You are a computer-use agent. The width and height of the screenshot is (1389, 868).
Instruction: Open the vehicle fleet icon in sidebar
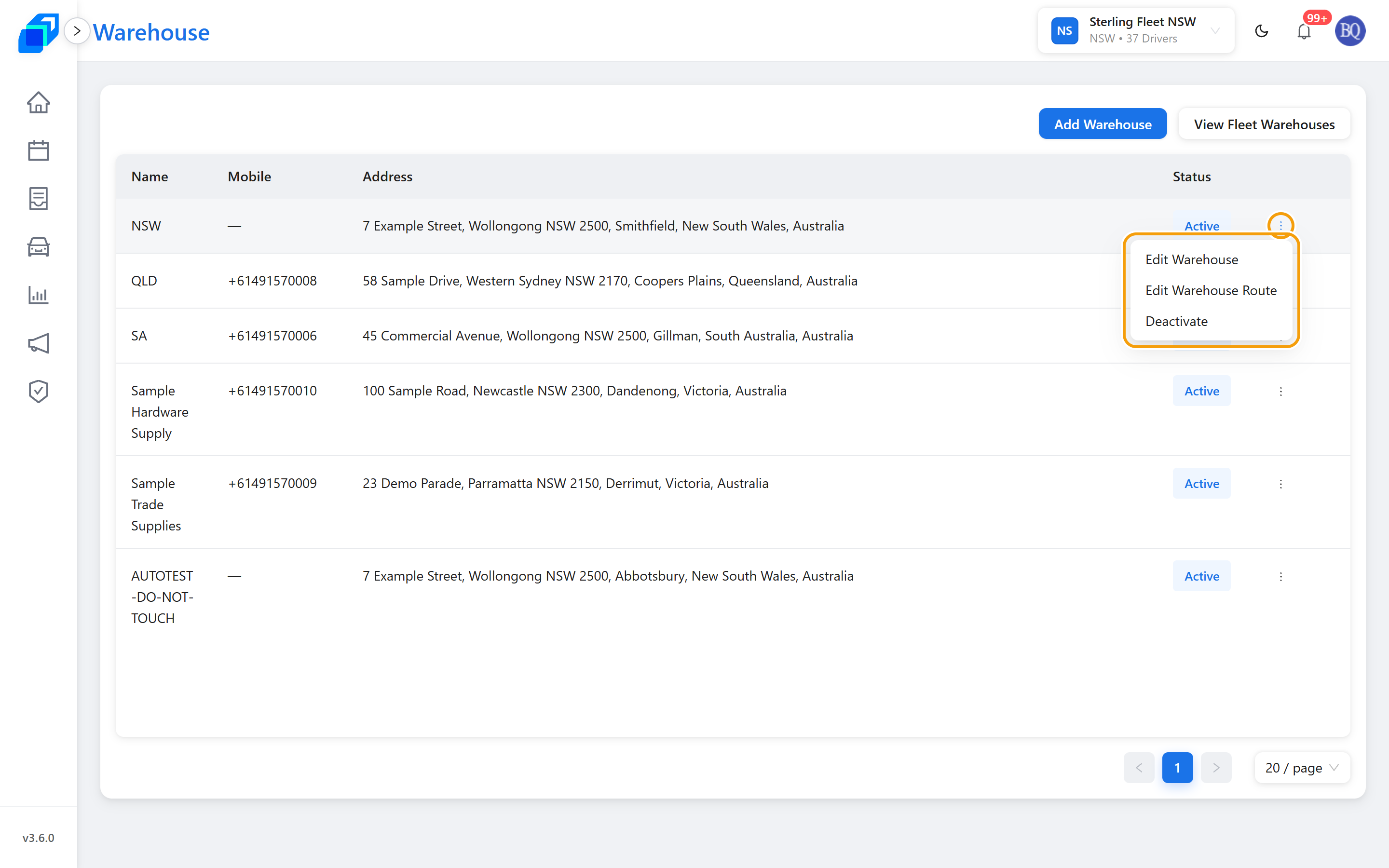pyautogui.click(x=39, y=247)
